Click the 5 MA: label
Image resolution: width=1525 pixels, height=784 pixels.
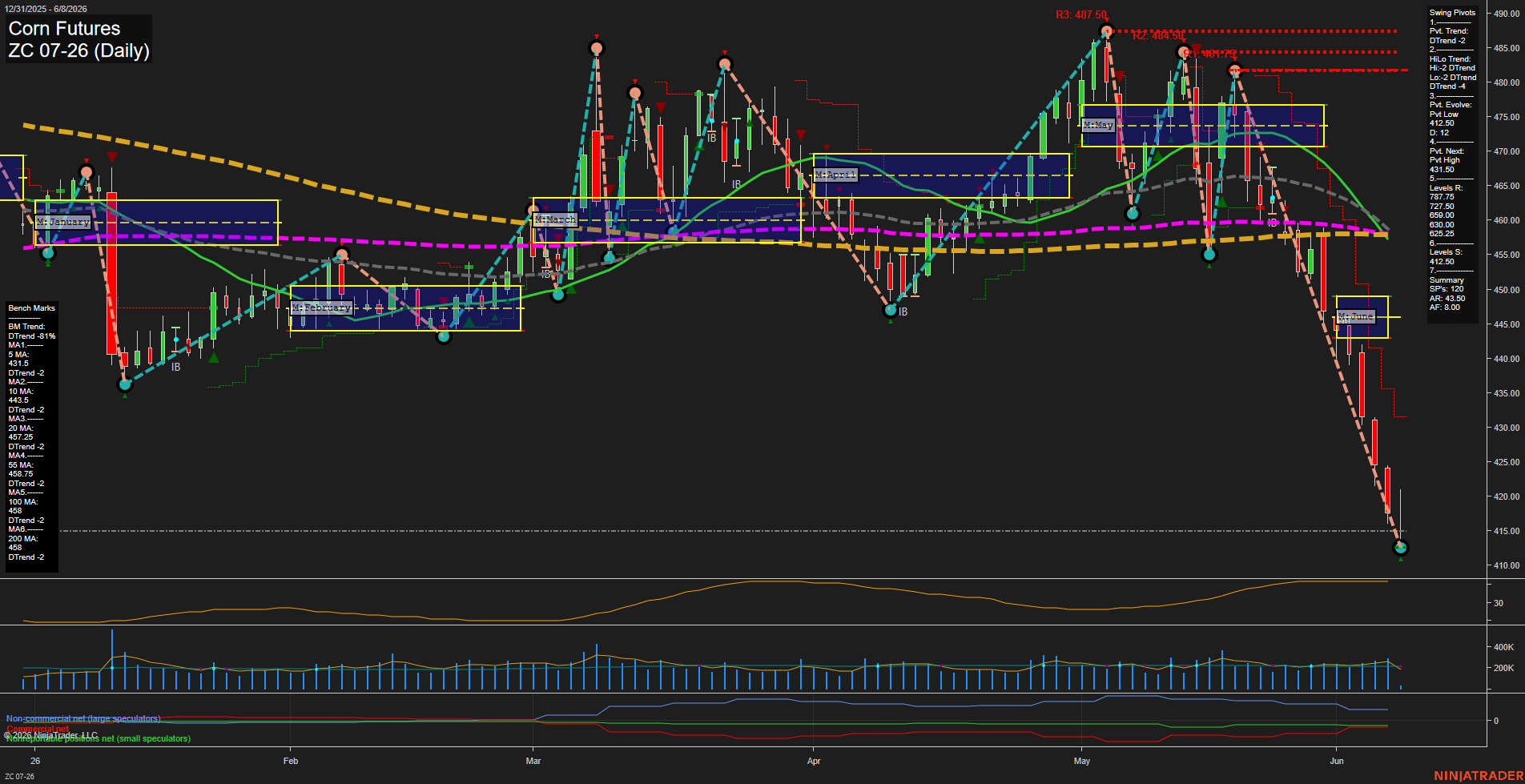[x=18, y=355]
